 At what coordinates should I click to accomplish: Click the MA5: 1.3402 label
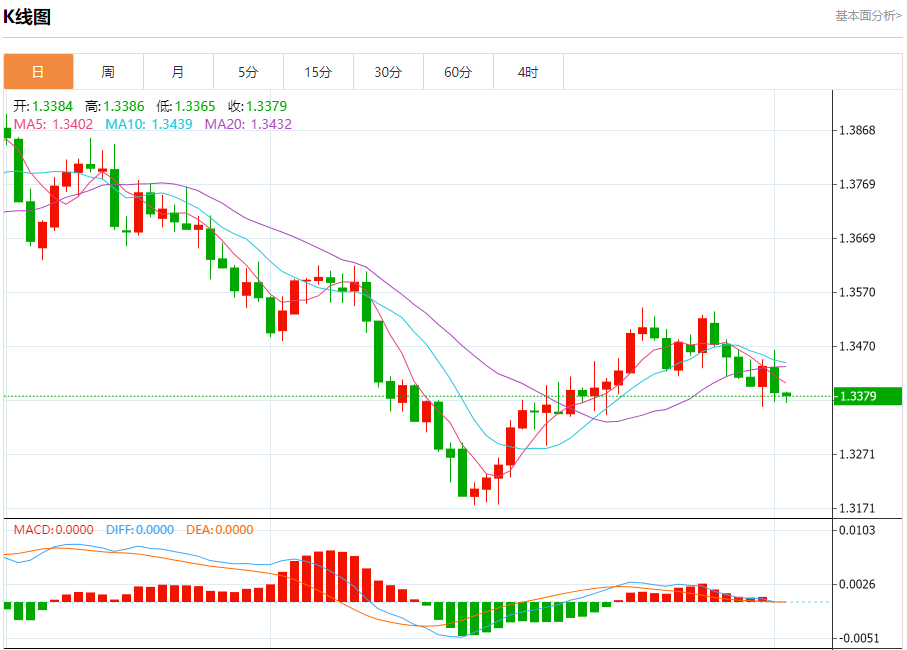tap(53, 124)
